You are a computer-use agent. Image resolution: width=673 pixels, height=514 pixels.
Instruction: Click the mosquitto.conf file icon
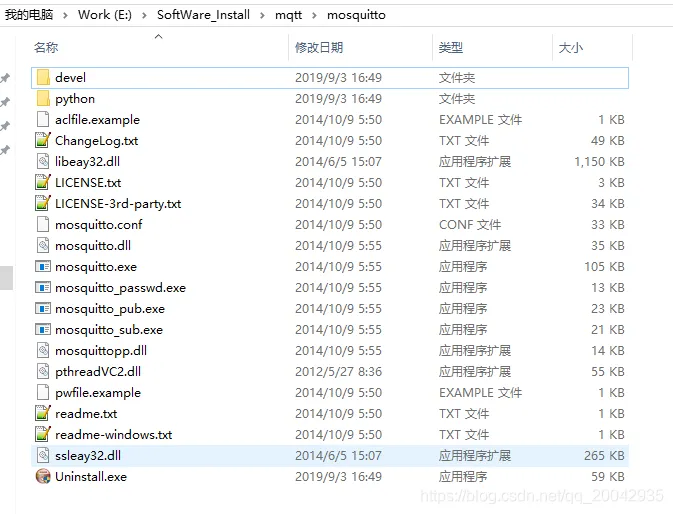click(43, 225)
